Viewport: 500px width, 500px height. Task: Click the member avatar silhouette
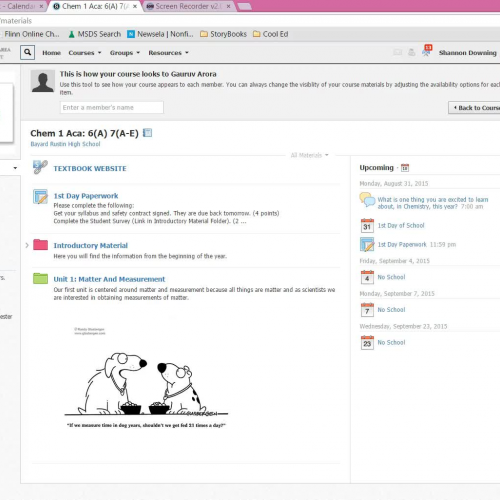pos(43,81)
